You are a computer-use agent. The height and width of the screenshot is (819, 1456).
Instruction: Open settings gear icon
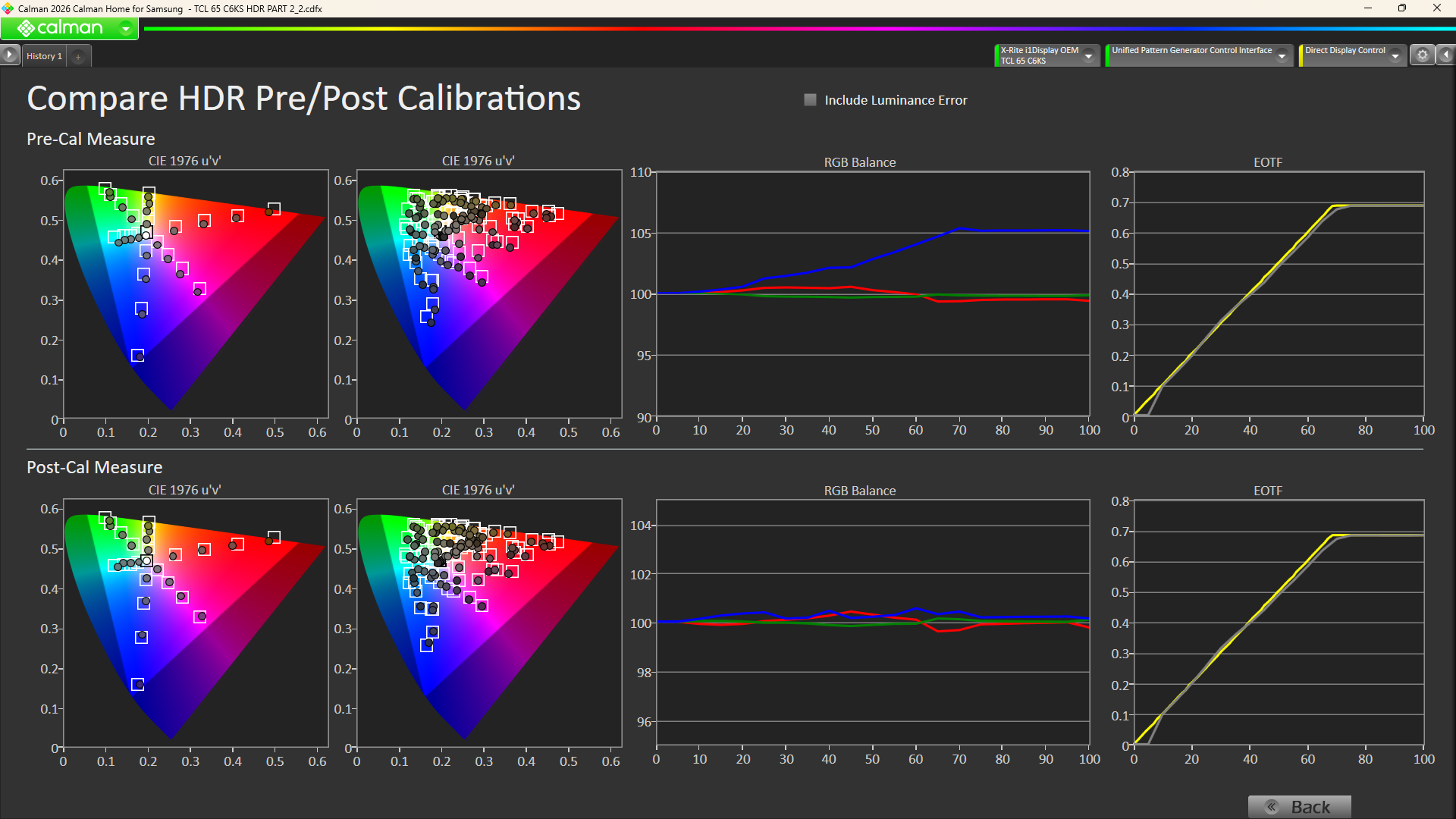click(x=1423, y=55)
